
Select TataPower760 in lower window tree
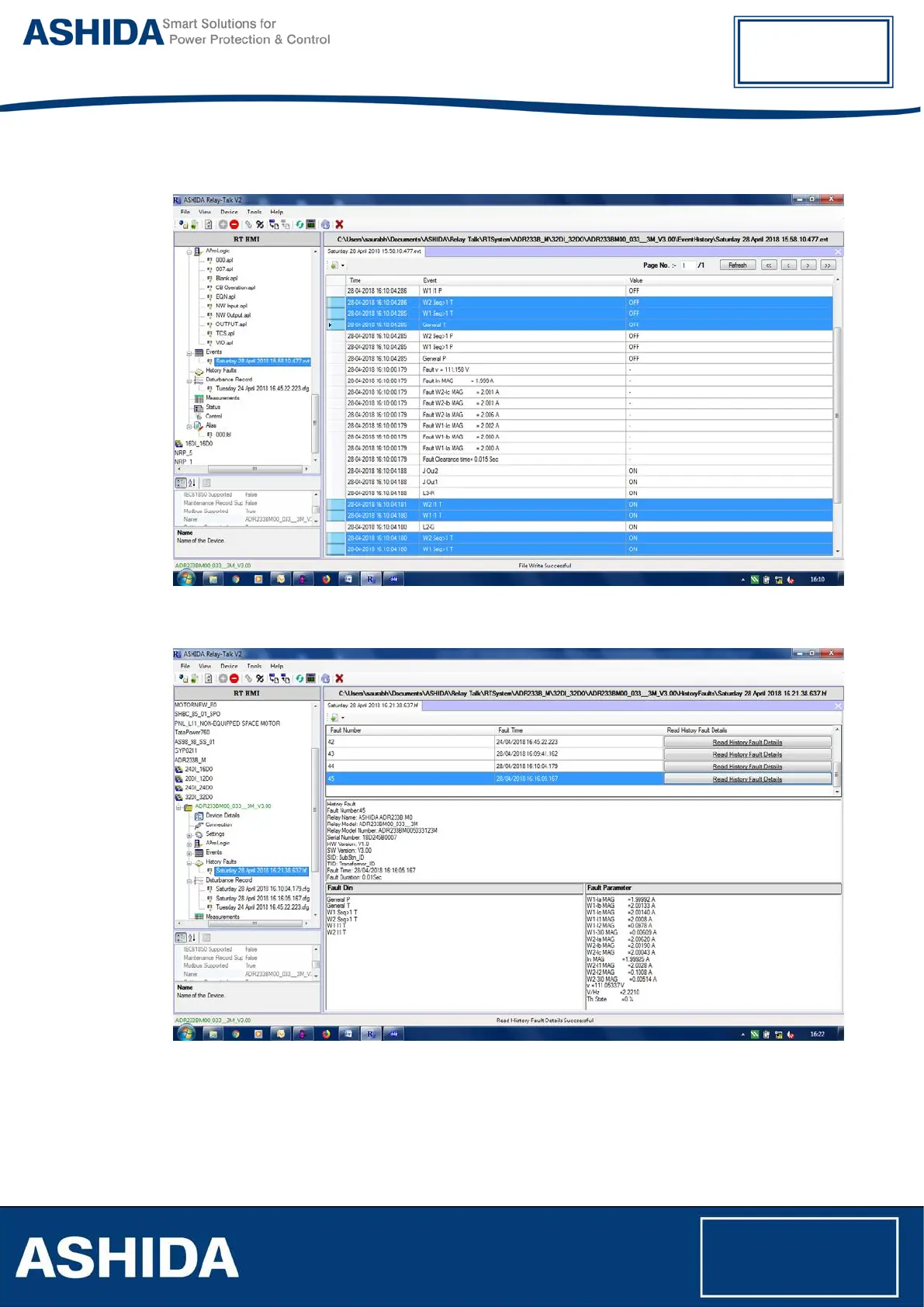192,732
